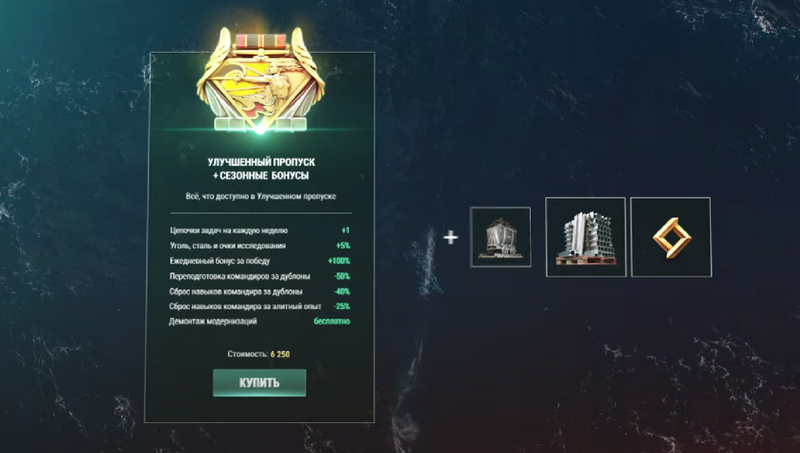The image size is (800, 453).
Task: Select 'Цепочки задач на каждую неделю' row
Action: tap(260, 231)
